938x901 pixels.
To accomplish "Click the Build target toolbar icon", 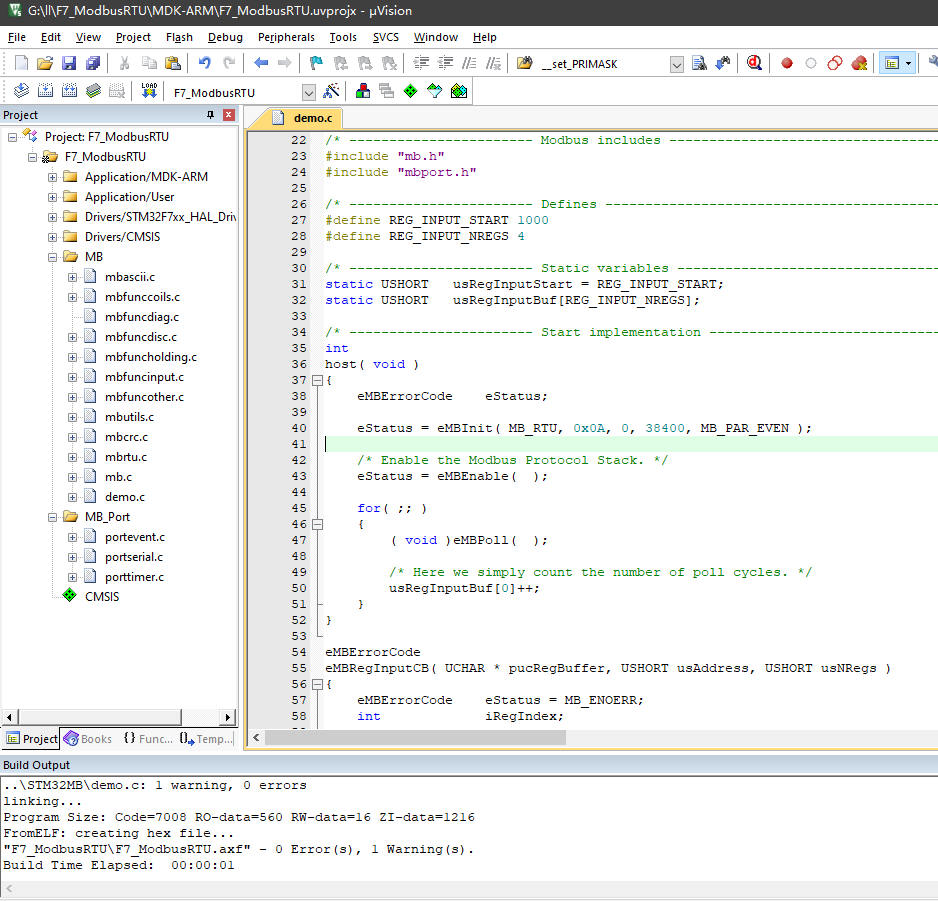I will coord(45,91).
